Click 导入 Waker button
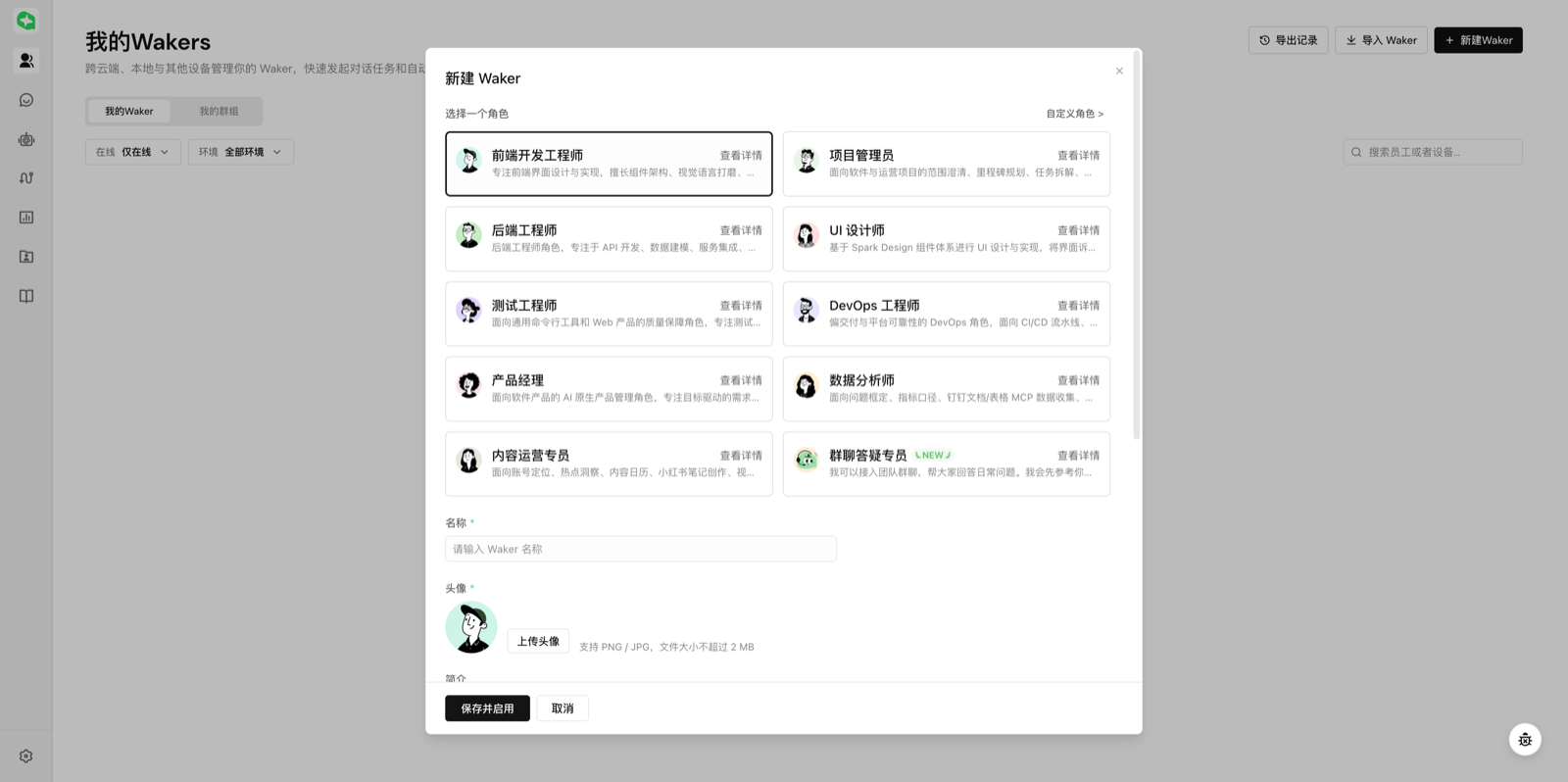 point(1381,40)
